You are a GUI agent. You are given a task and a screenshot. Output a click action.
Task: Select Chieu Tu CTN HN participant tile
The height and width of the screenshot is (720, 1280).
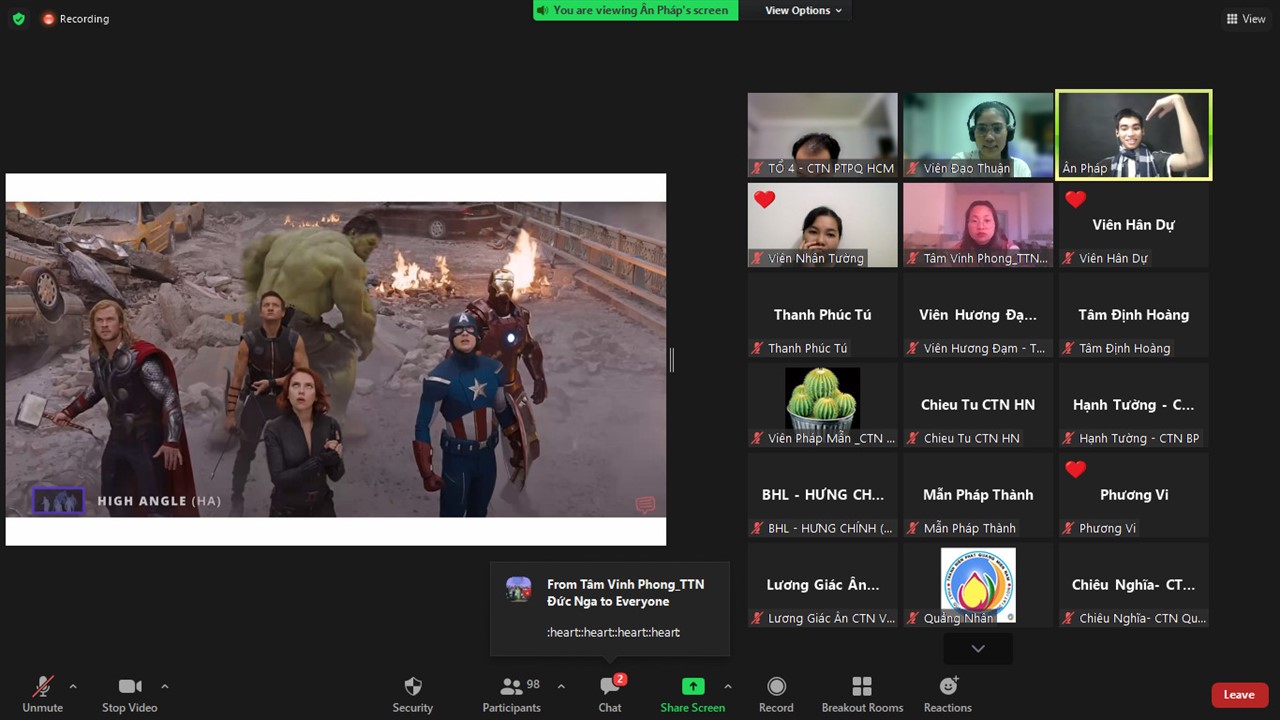pos(978,405)
